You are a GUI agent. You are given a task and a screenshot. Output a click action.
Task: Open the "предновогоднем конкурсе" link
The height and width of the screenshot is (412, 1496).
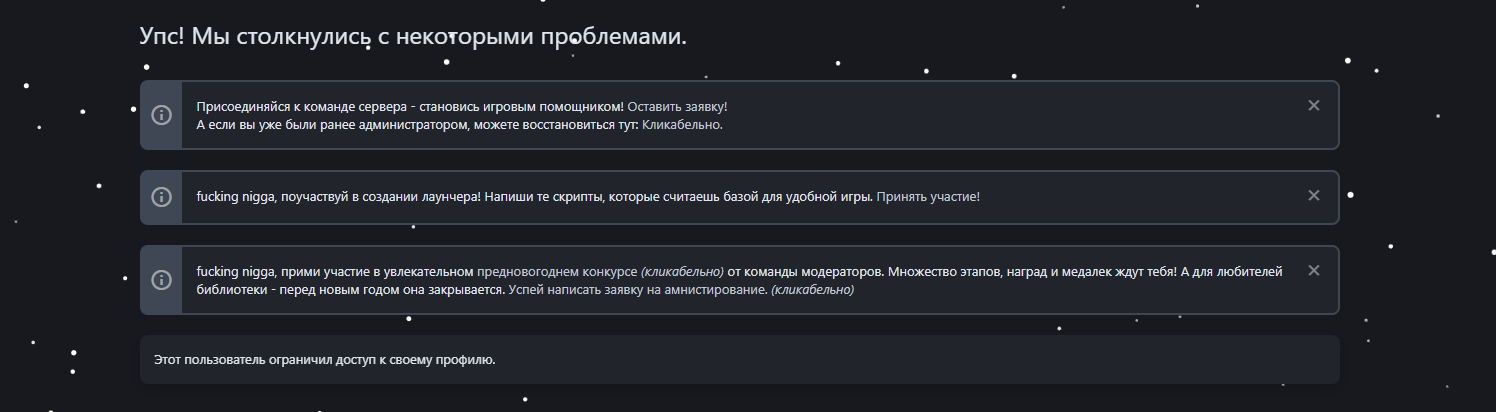click(x=557, y=271)
